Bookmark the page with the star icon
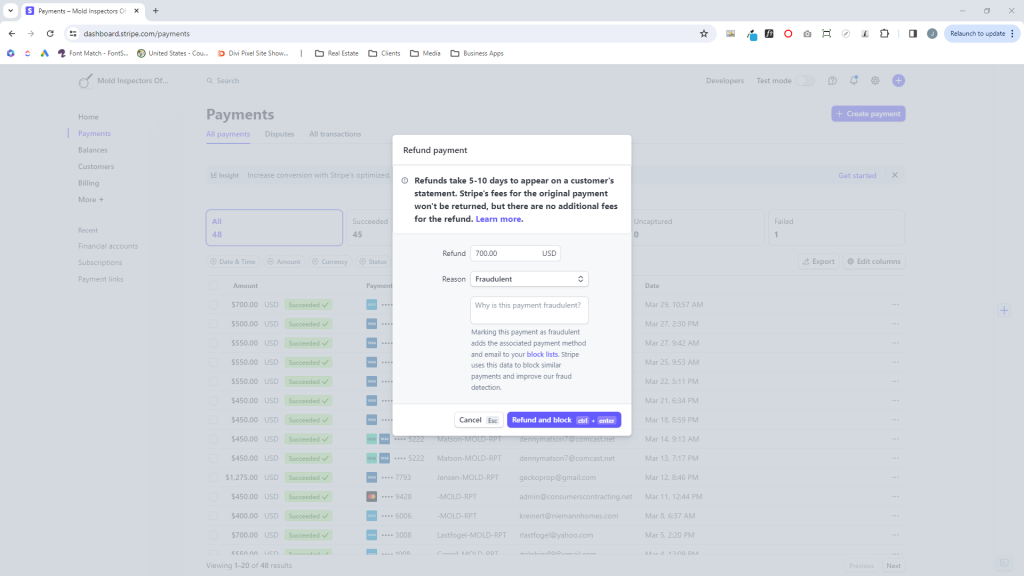Viewport: 1024px width, 576px height. point(704,33)
